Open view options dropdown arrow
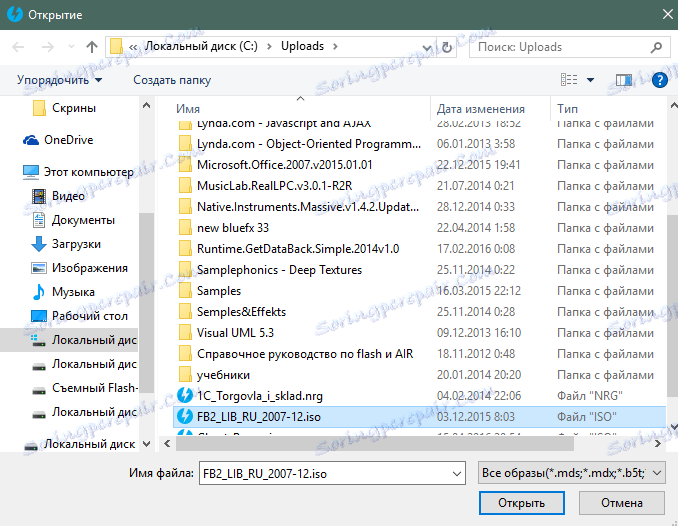Image resolution: width=678 pixels, height=526 pixels. [x=590, y=80]
